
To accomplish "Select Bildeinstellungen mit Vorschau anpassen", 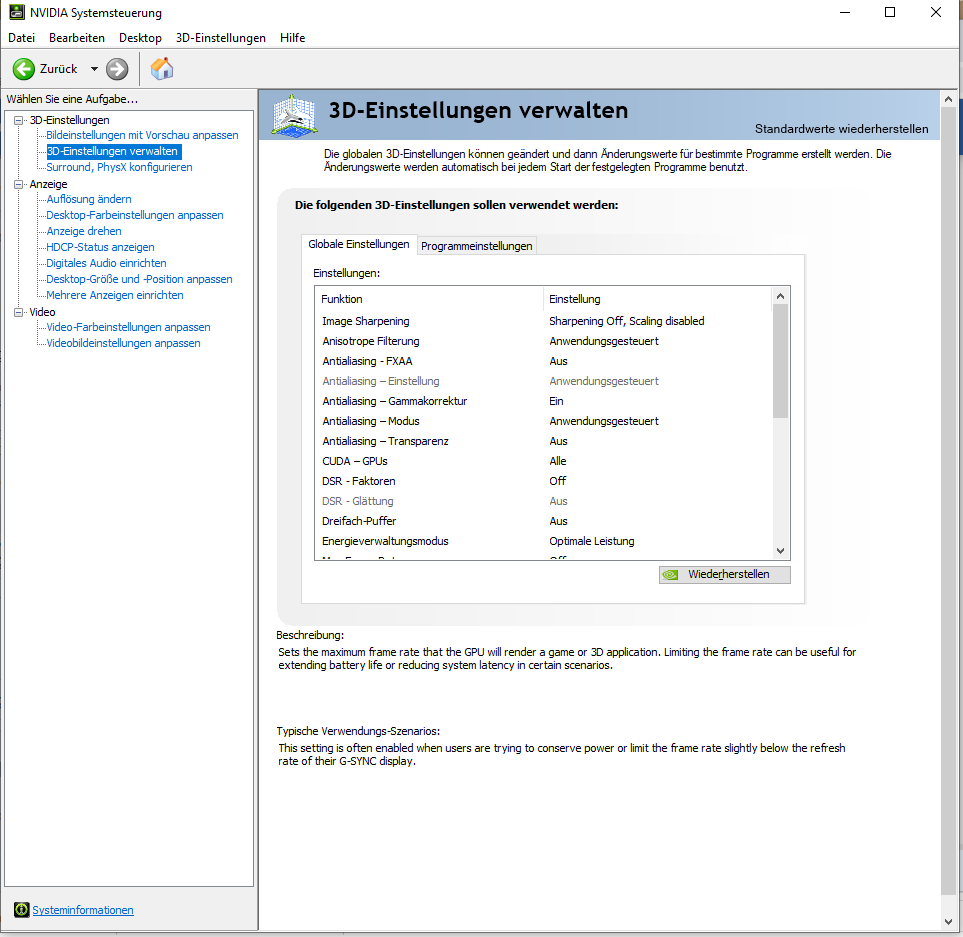I will point(142,135).
